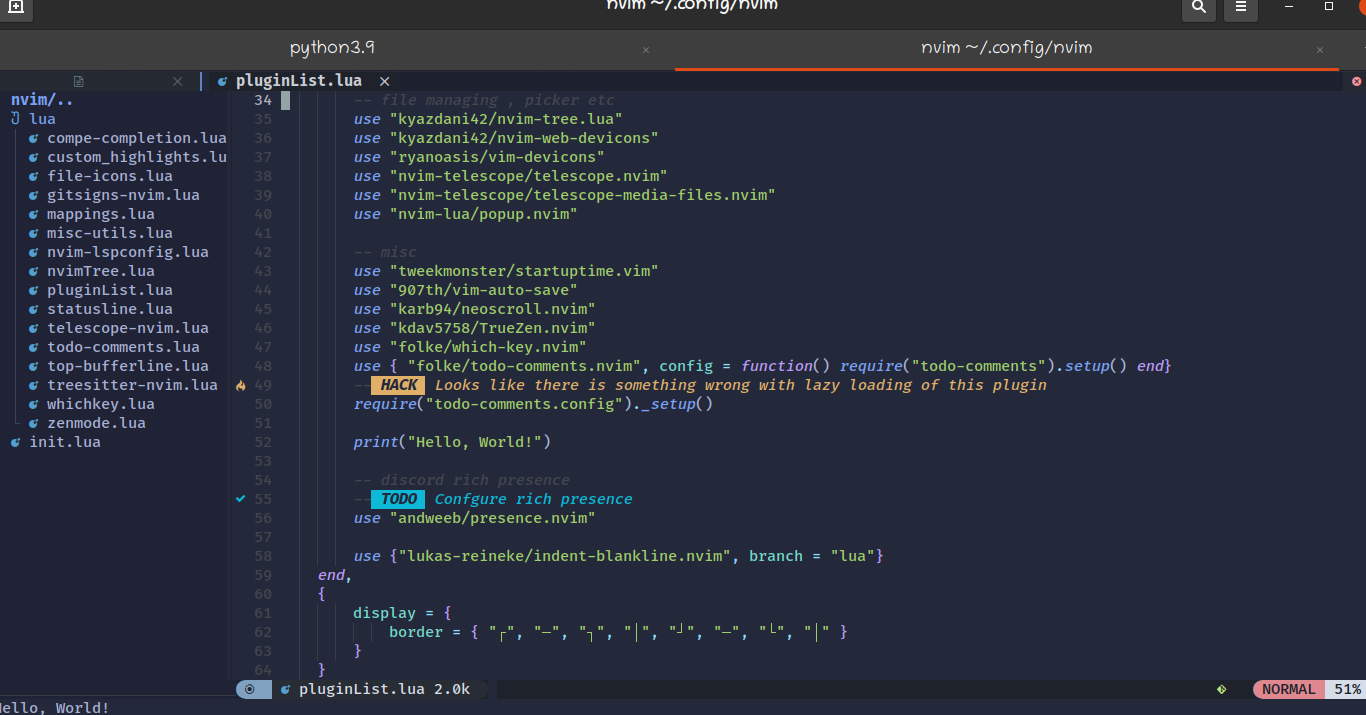
Task: Click the green diamond git icon in the statusline
Action: 1222,689
